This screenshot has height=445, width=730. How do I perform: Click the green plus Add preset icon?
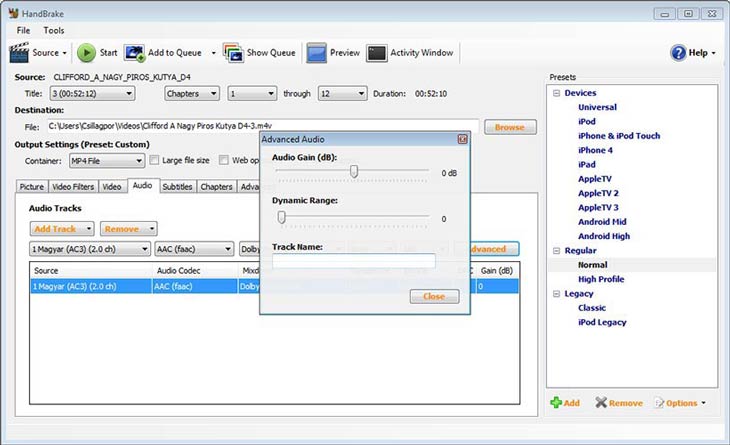[x=556, y=403]
